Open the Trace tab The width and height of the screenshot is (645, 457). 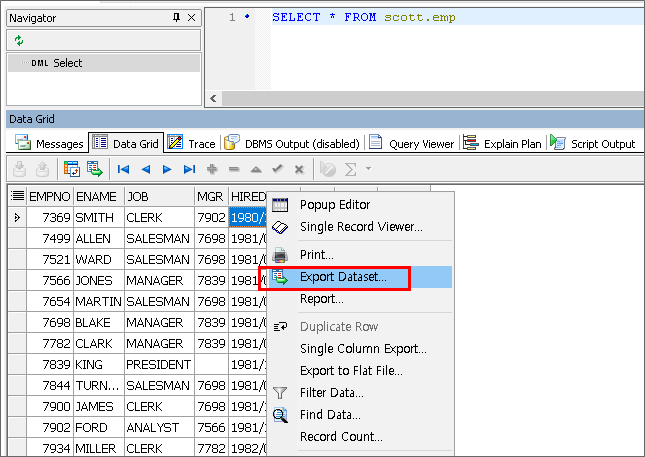click(x=192, y=144)
